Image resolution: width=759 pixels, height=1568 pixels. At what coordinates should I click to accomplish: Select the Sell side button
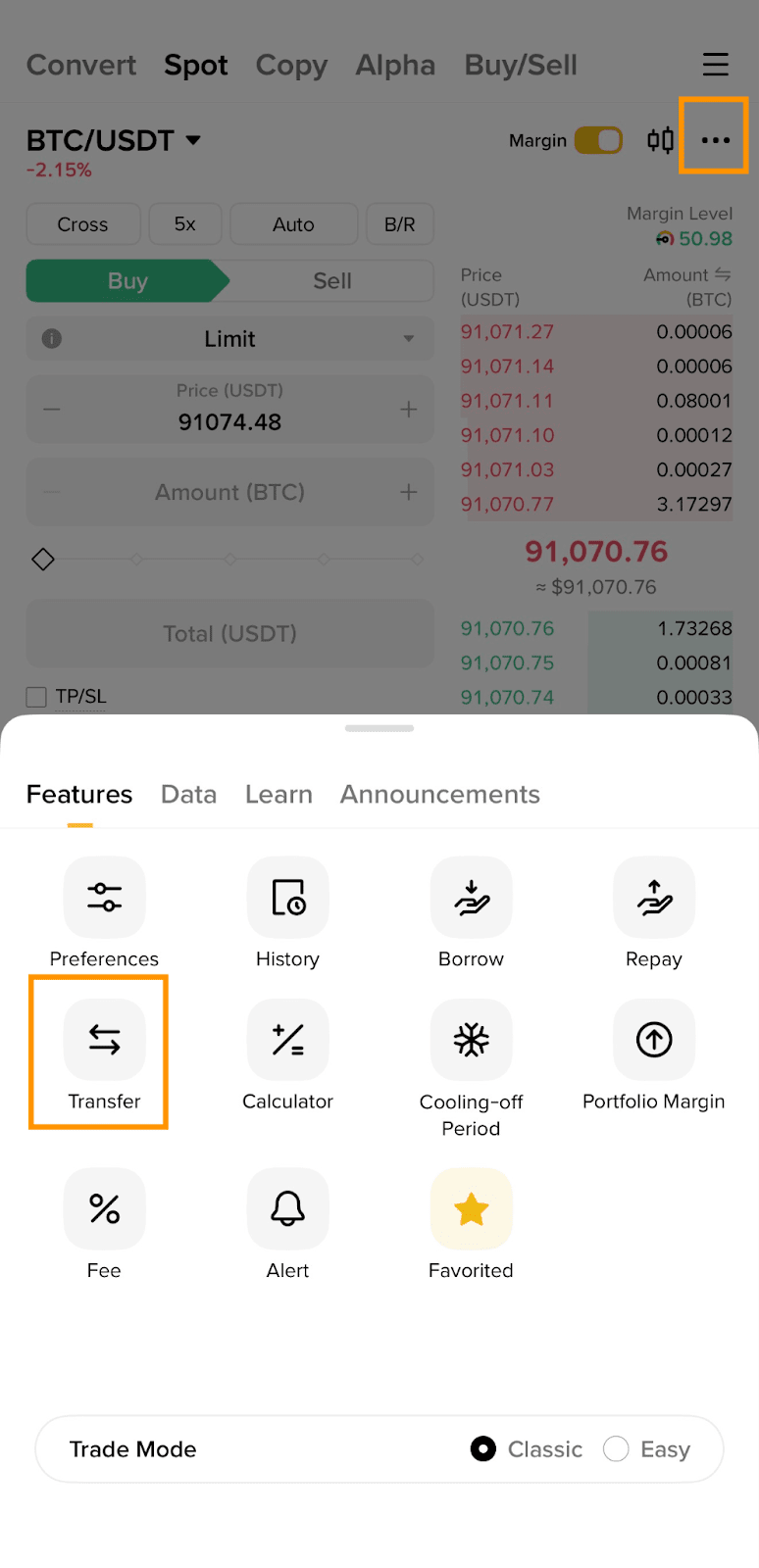tap(331, 281)
